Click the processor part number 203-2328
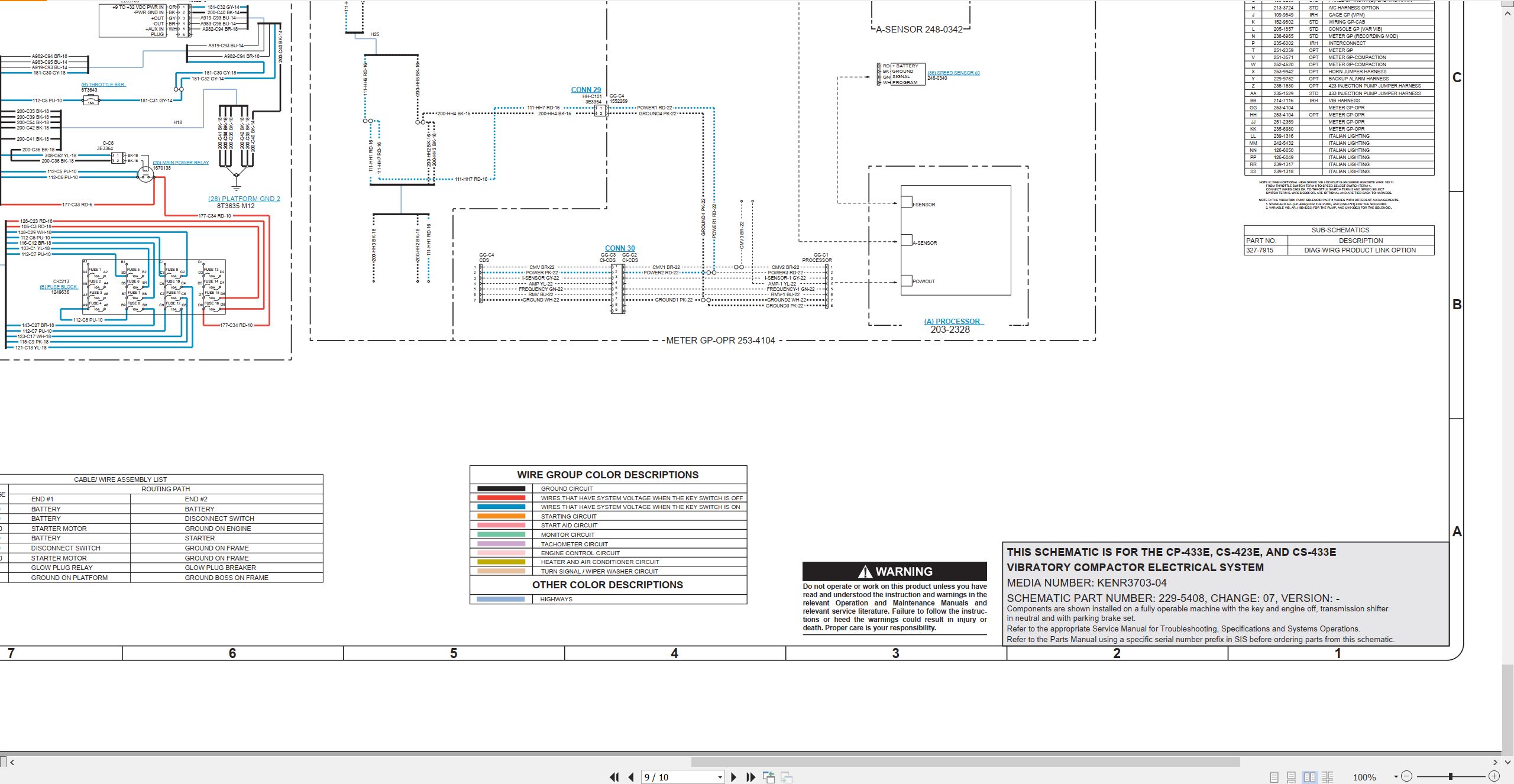Viewport: 1514px width, 784px height. (950, 330)
